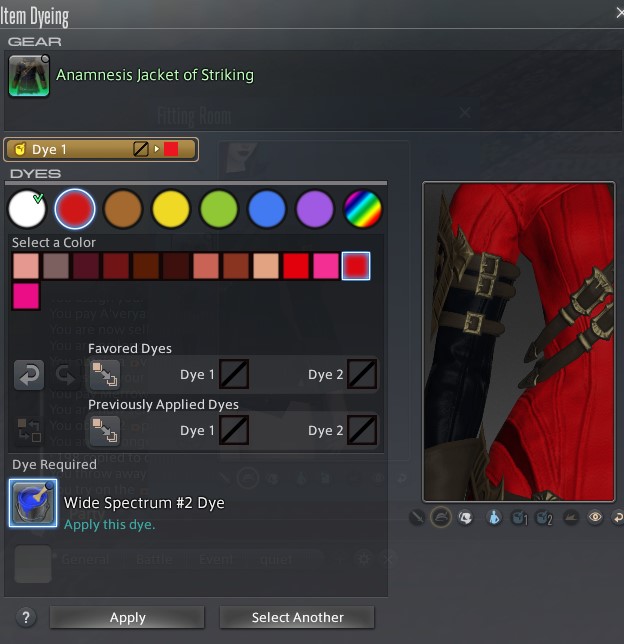Select the blue dye category
Screen dimensions: 624x644
267,209
